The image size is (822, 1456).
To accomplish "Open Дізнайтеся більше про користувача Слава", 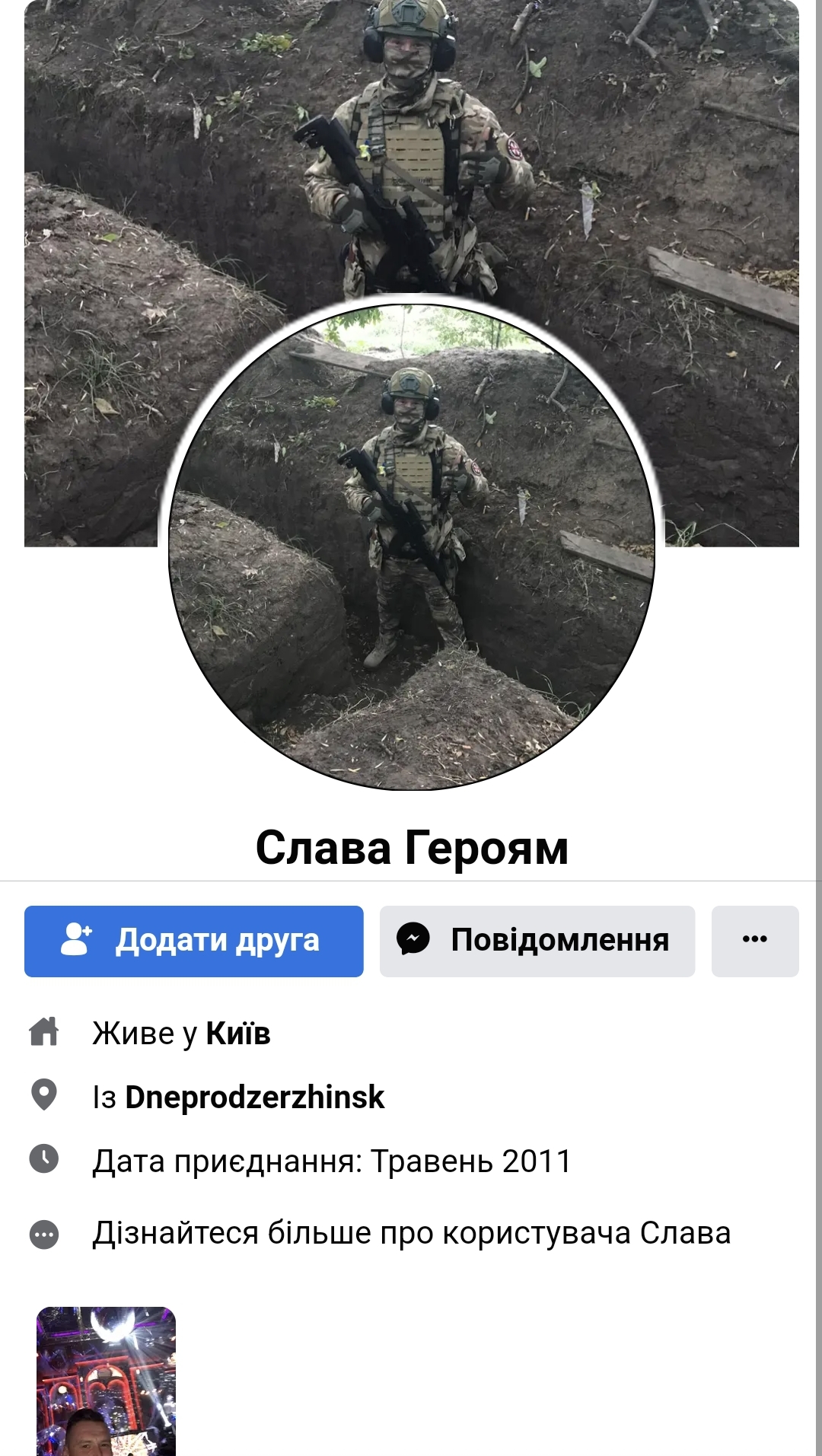I will pos(412,1233).
